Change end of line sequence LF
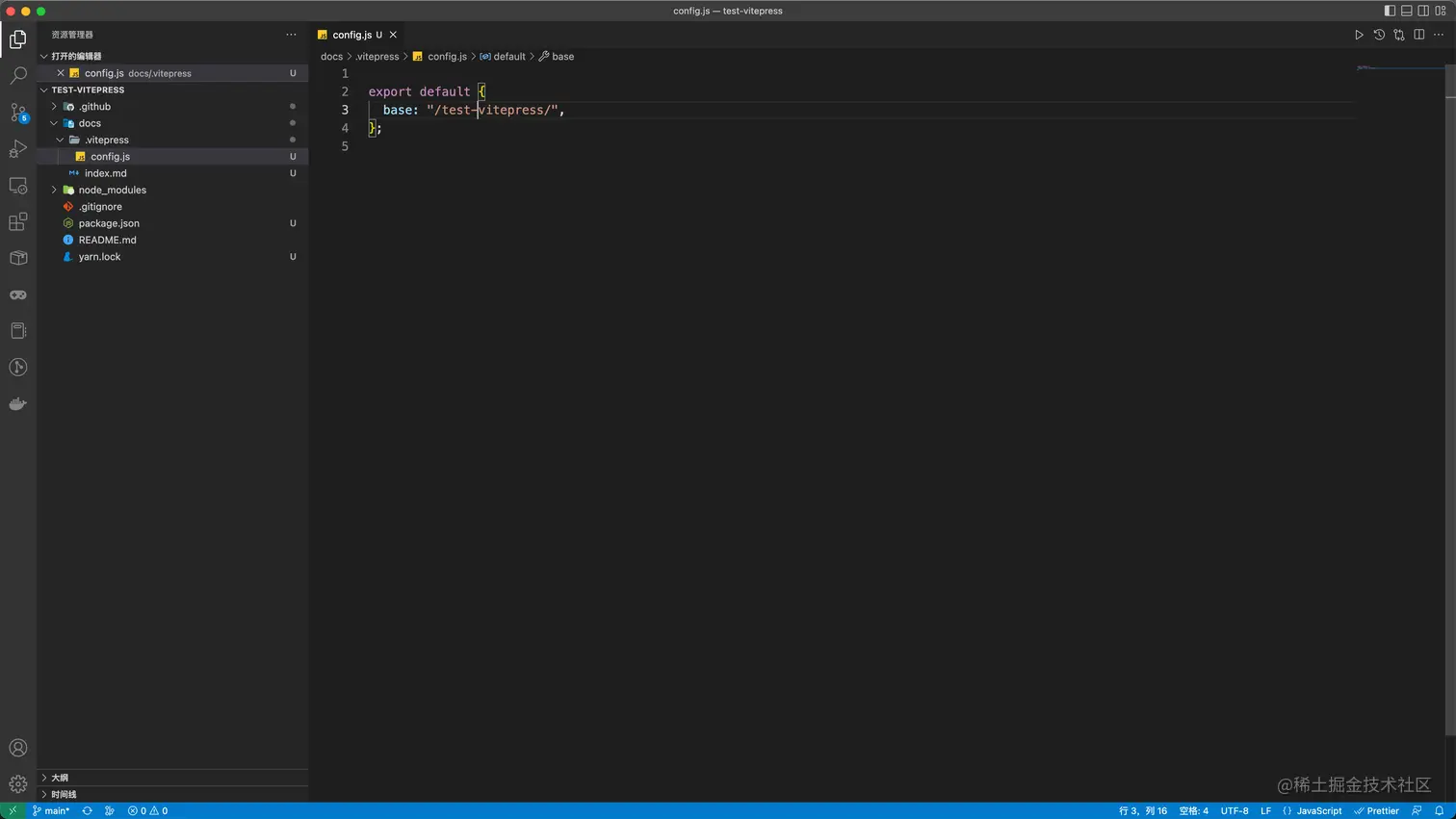This screenshot has width=1456, height=819. pyautogui.click(x=1265, y=810)
